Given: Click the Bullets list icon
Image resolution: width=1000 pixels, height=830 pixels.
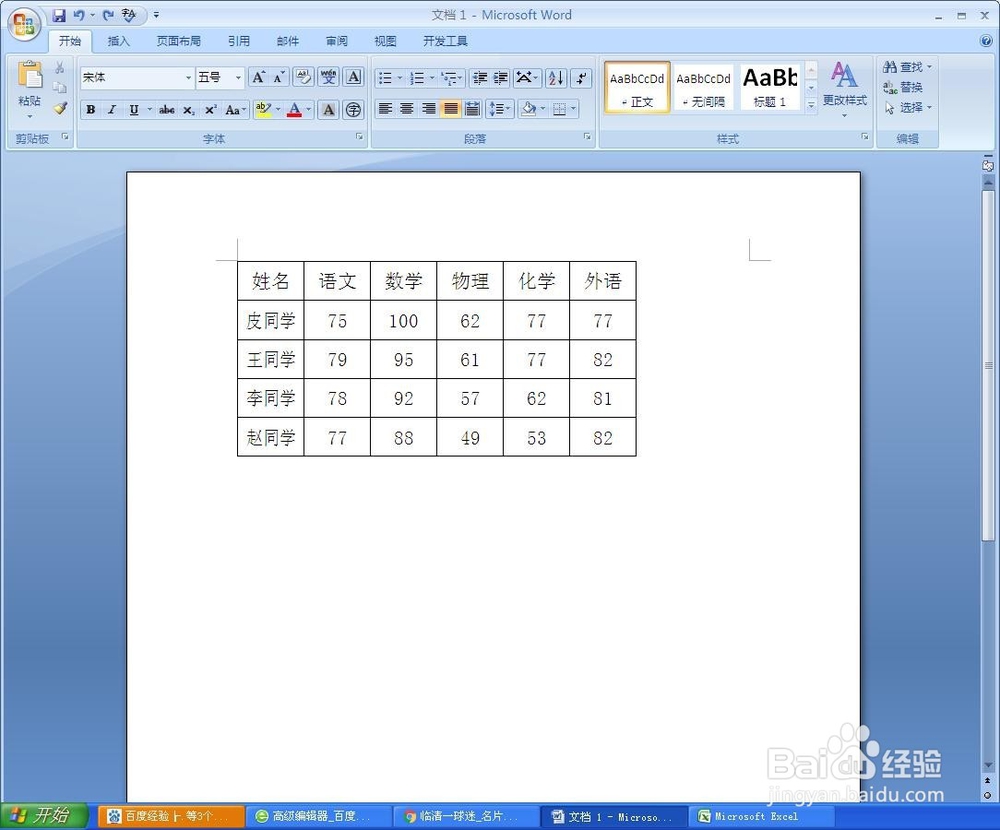Looking at the screenshot, I should click(x=385, y=78).
